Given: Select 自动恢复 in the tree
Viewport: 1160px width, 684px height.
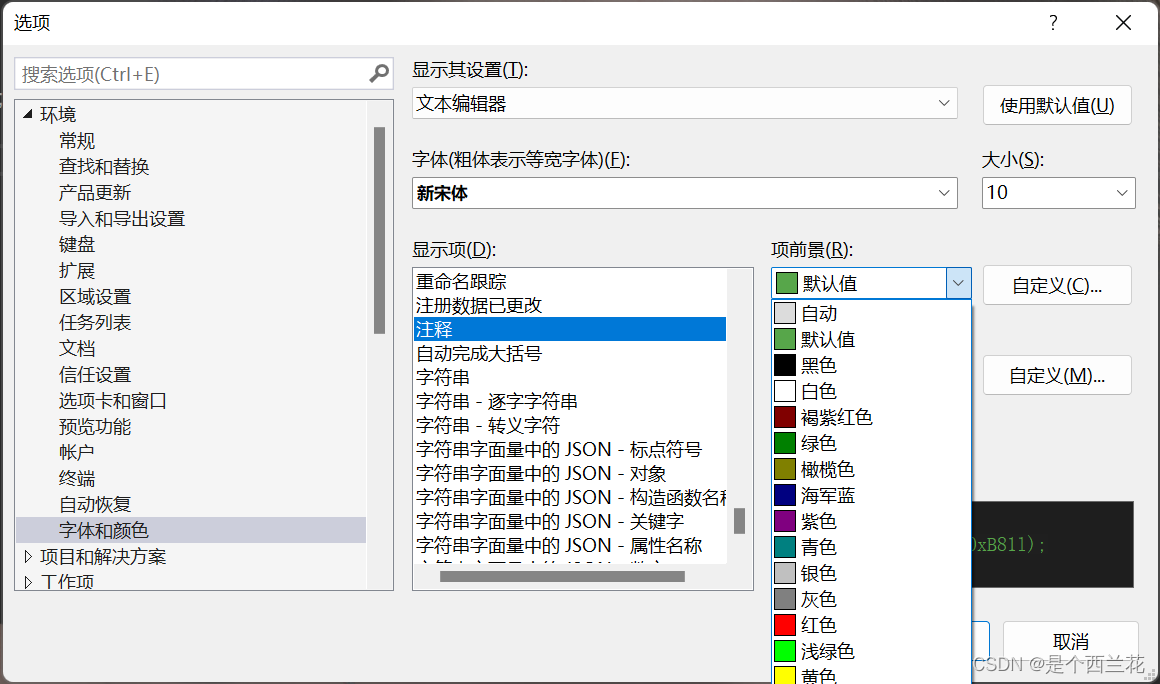Looking at the screenshot, I should [95, 504].
